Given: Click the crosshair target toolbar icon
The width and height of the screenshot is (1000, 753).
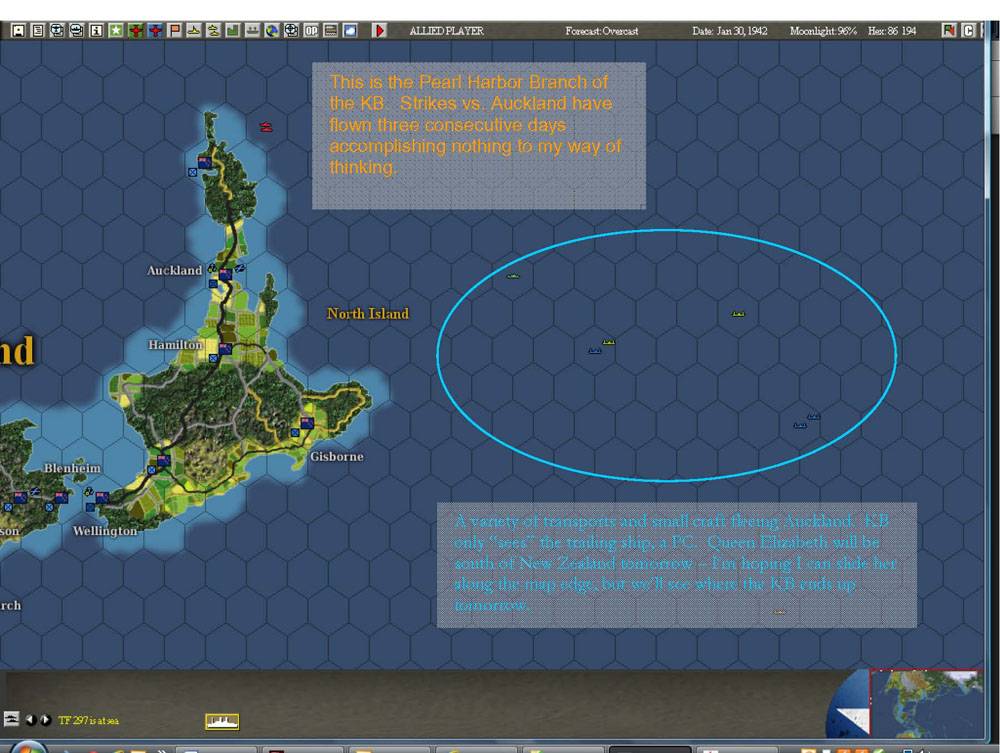Looking at the screenshot, I should (x=291, y=31).
